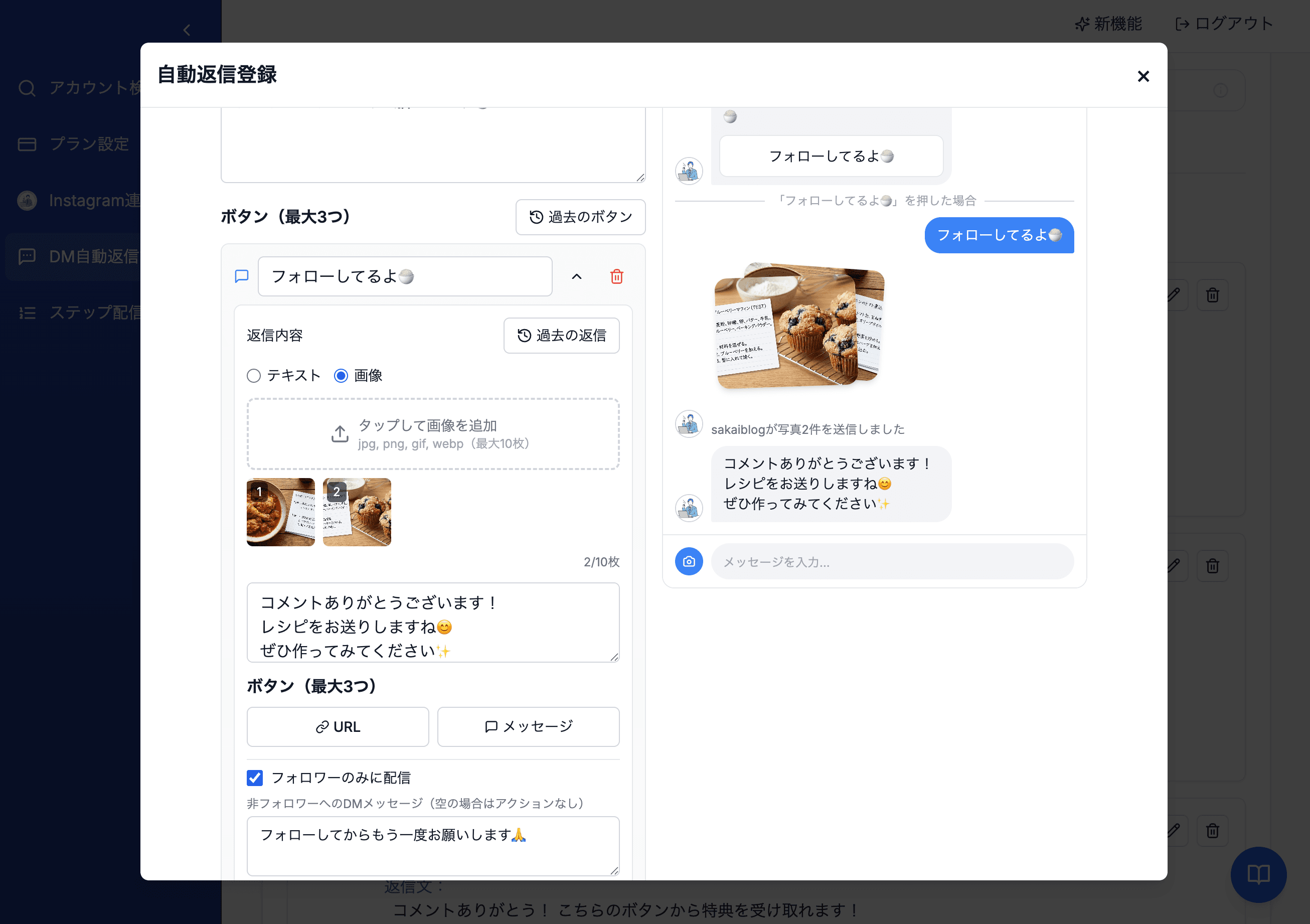This screenshot has width=1310, height=924.
Task: Click the info icon behind the dialog
Action: 1220,90
